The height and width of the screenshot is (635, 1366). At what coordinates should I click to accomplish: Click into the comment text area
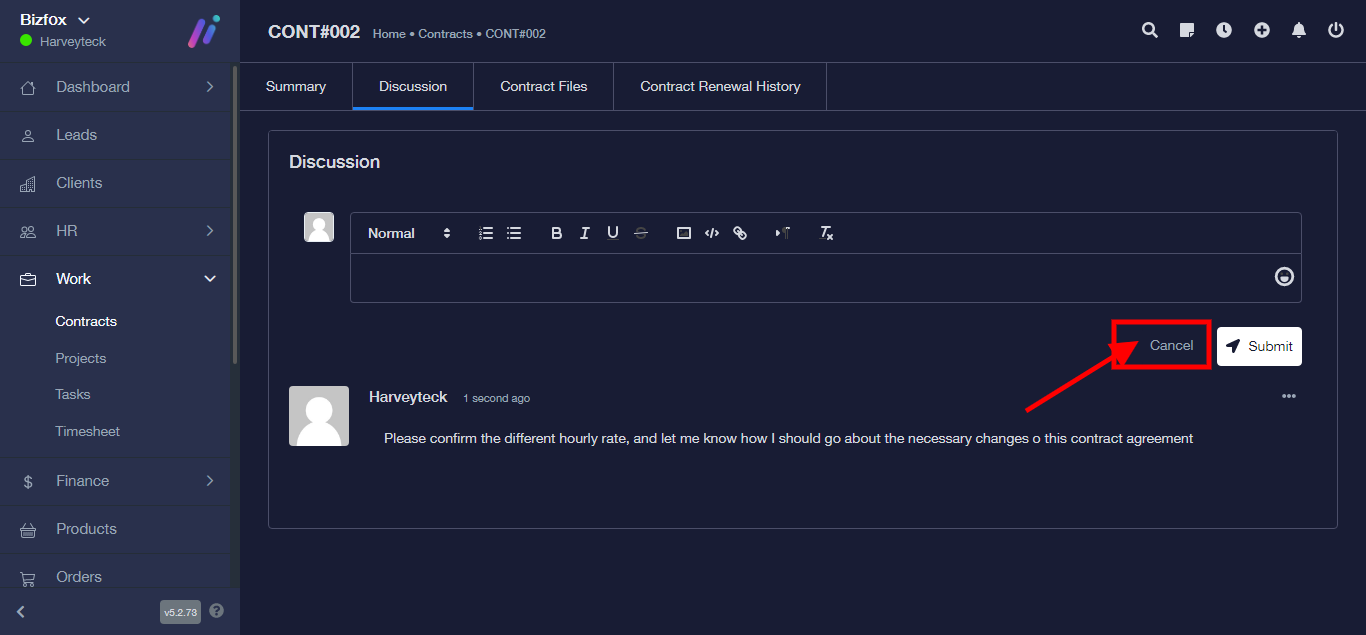point(810,278)
